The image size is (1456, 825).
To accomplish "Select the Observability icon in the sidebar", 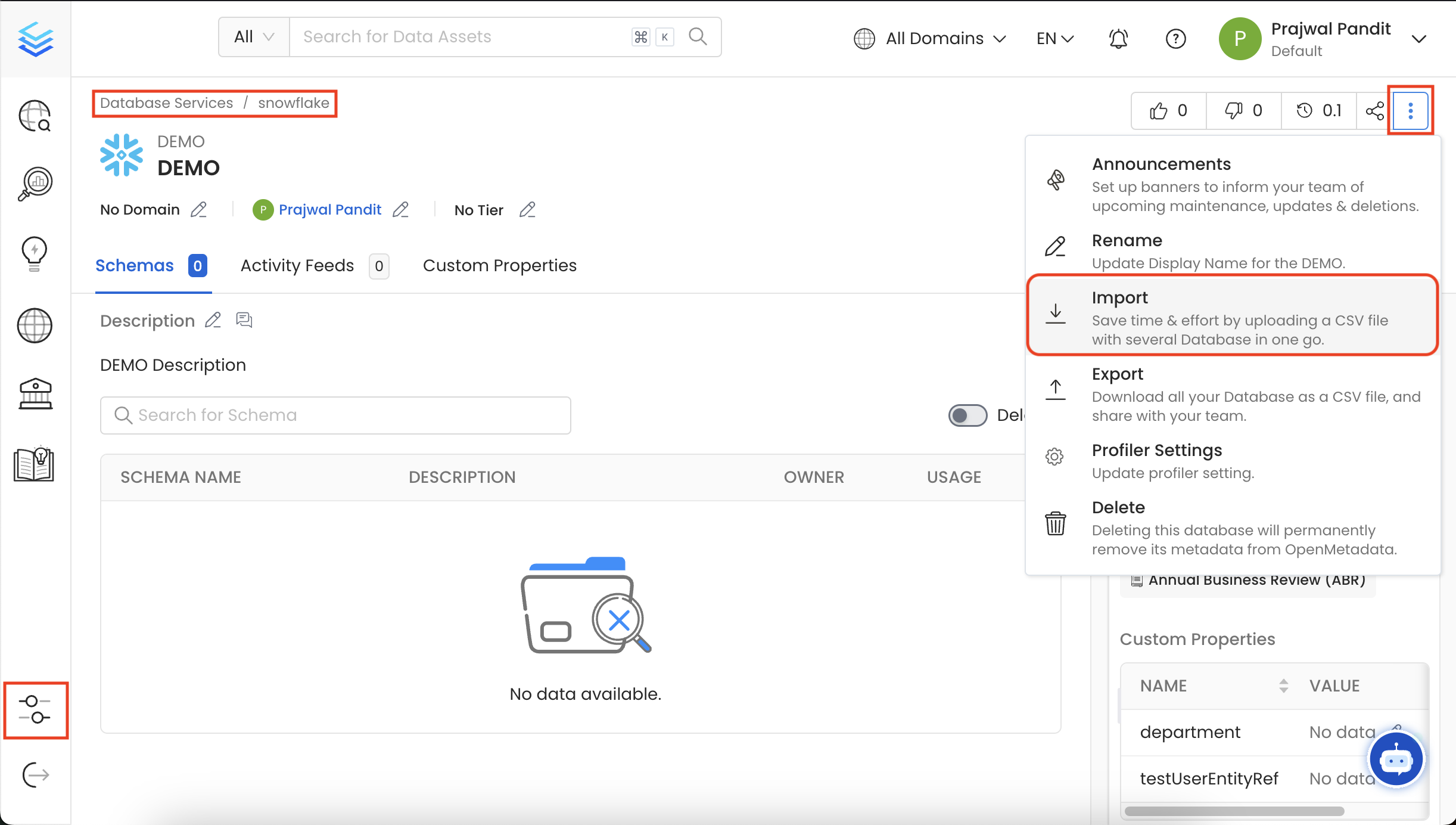I will coord(34,183).
